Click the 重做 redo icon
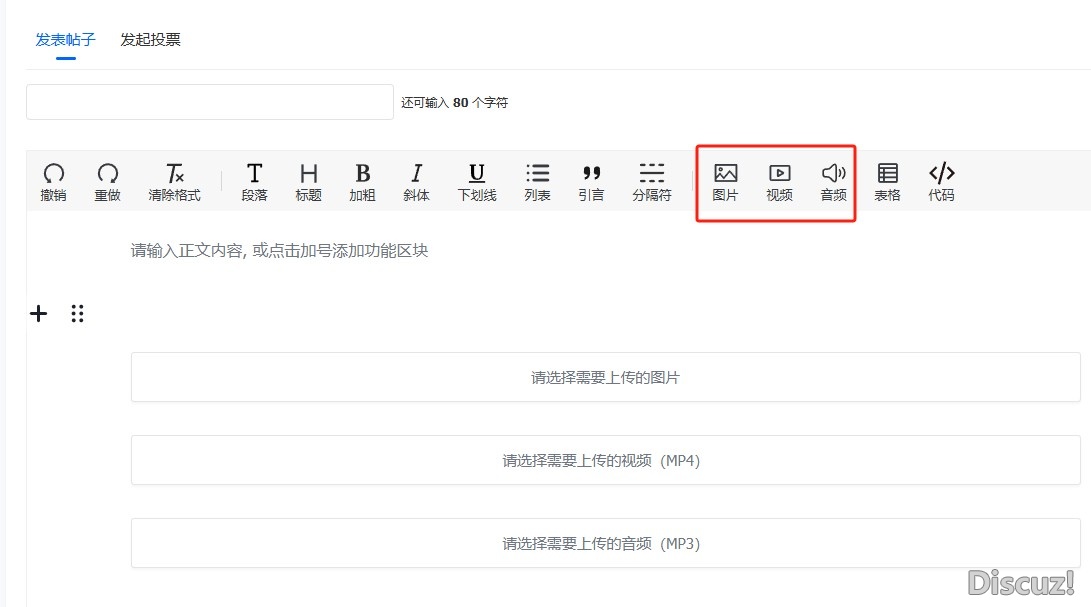The width and height of the screenshot is (1091, 607). click(x=108, y=181)
